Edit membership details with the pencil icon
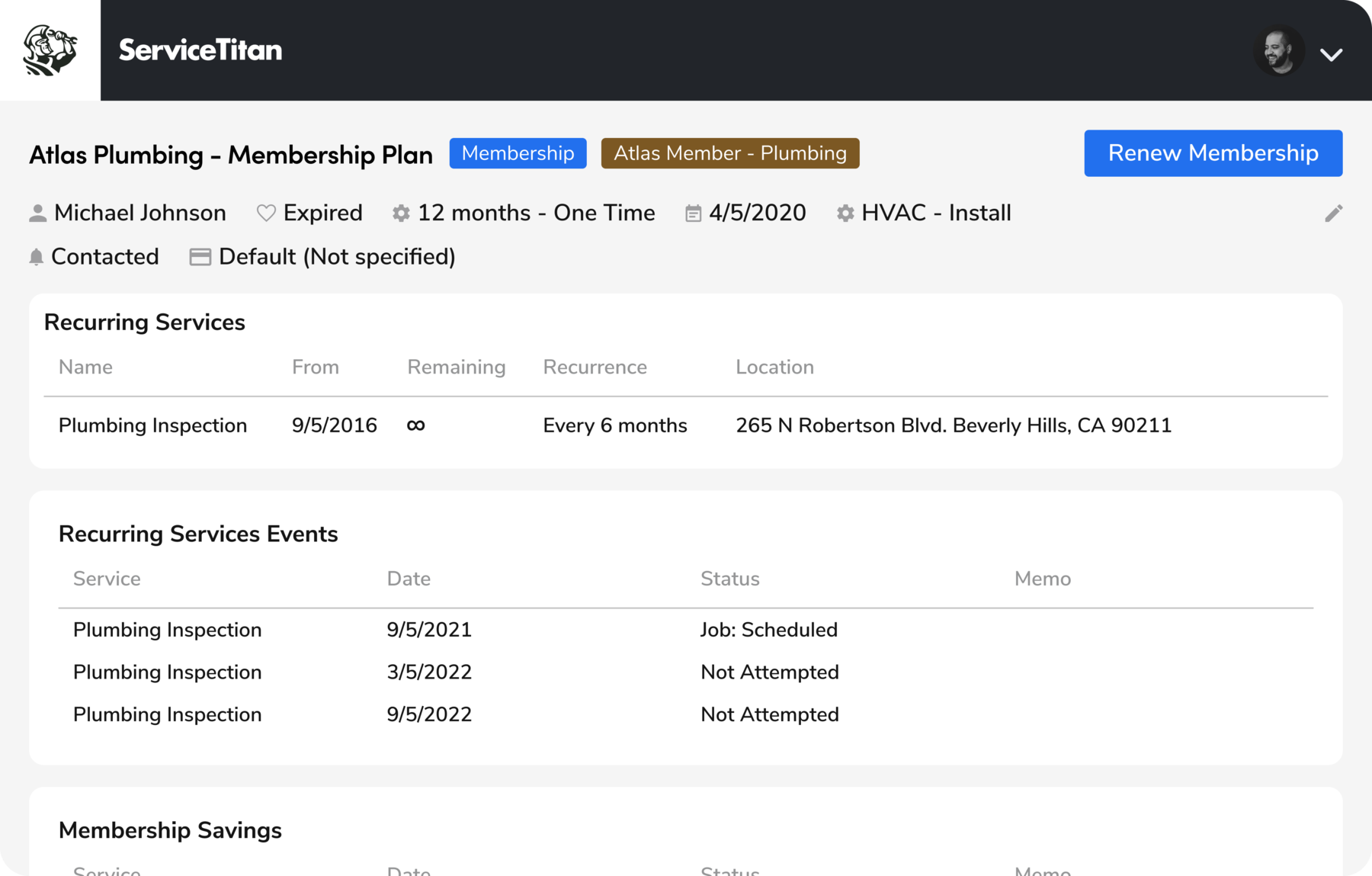Viewport: 1372px width, 876px height. pos(1333,213)
